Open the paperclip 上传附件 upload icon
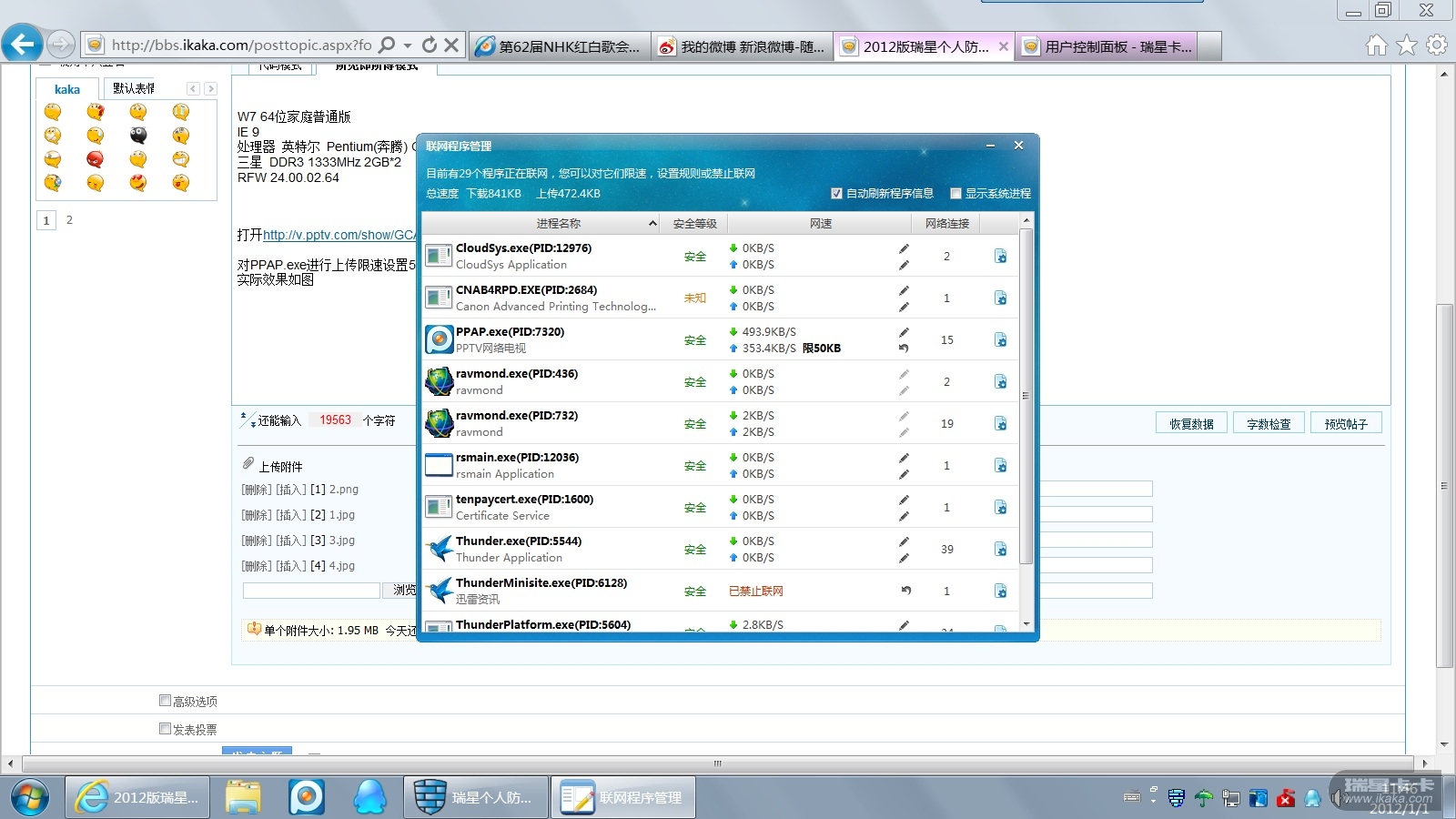Screen dimensions: 1456x819 [248, 464]
